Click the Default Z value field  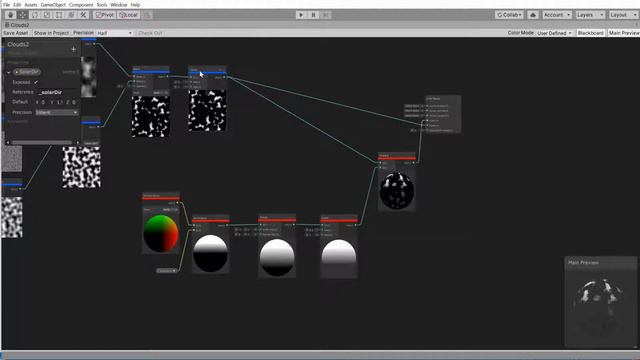click(x=73, y=102)
